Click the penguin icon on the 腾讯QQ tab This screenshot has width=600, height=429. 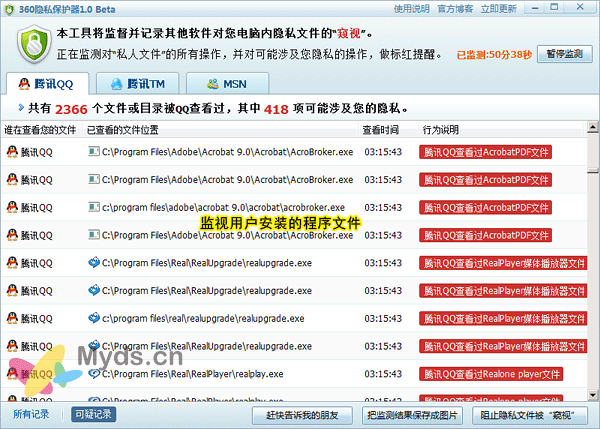pyautogui.click(x=24, y=84)
